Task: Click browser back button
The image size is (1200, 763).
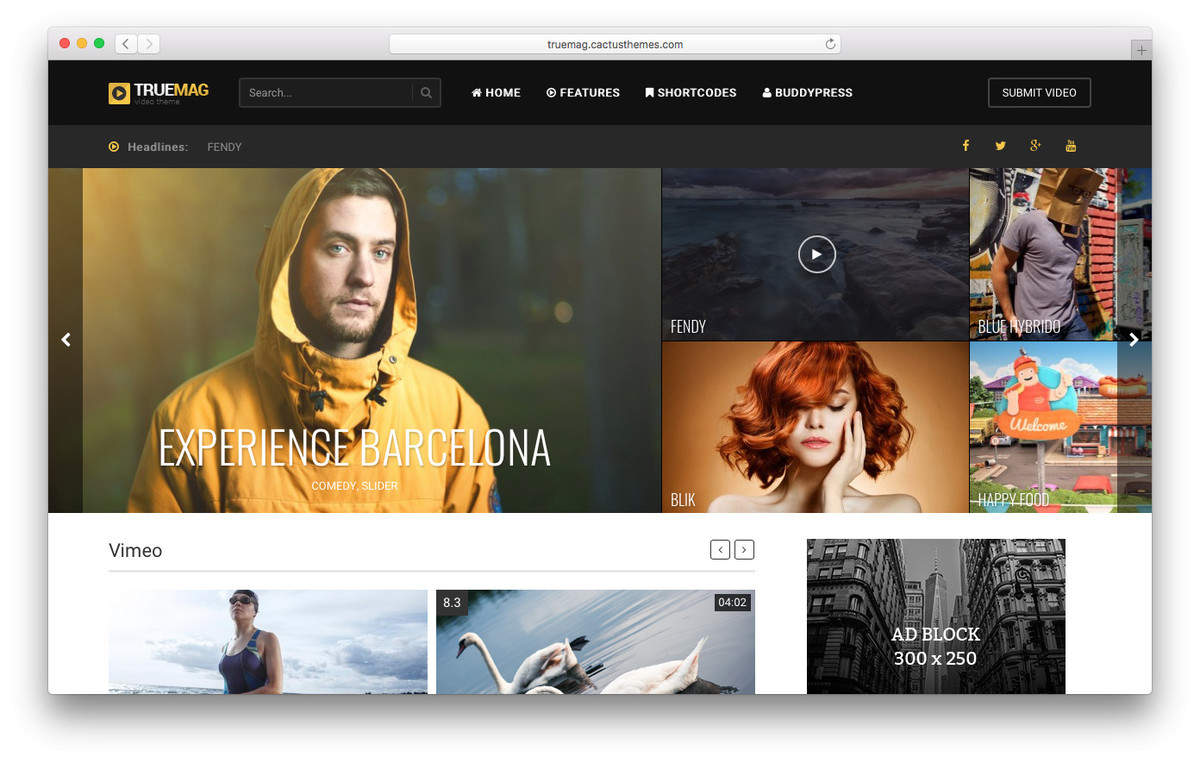Action: [x=126, y=44]
